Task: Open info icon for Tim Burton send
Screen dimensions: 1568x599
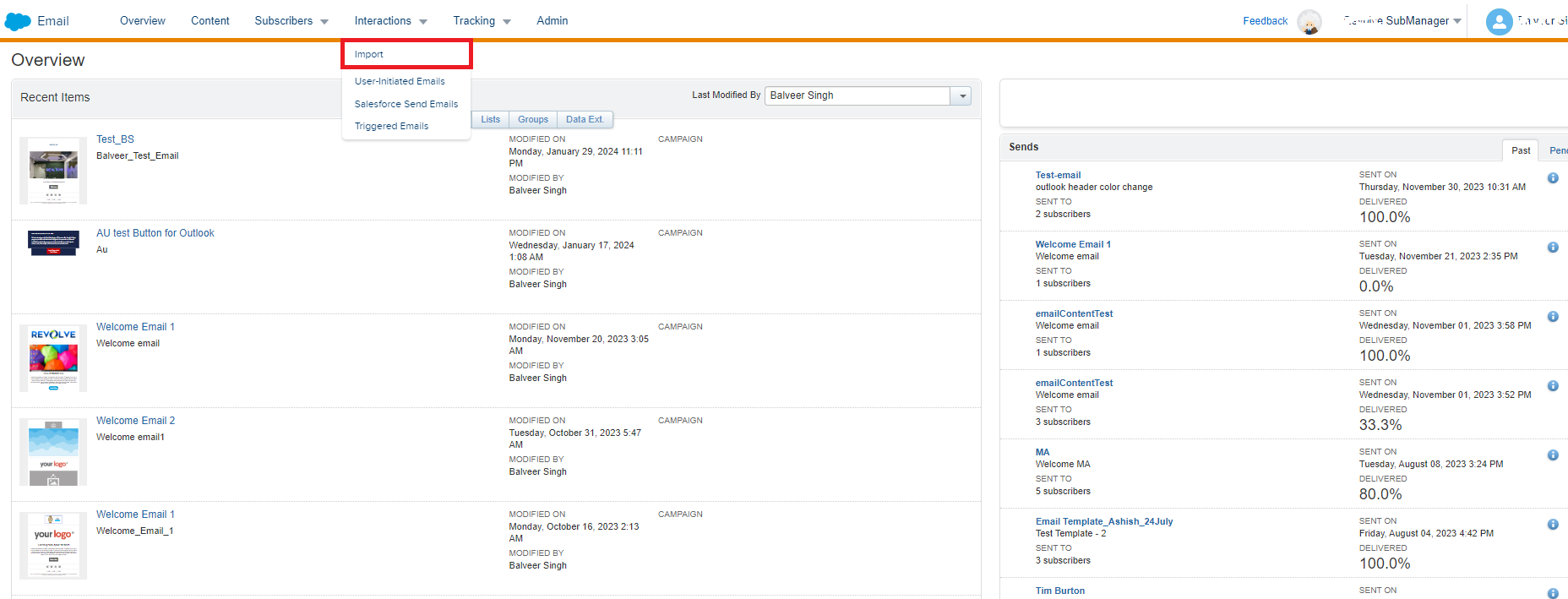Action: point(1553,593)
